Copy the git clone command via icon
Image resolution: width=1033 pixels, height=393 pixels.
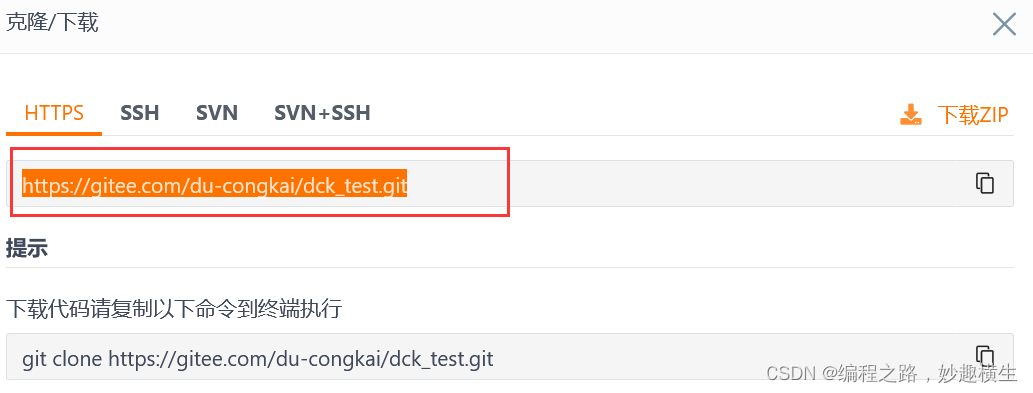(x=984, y=354)
